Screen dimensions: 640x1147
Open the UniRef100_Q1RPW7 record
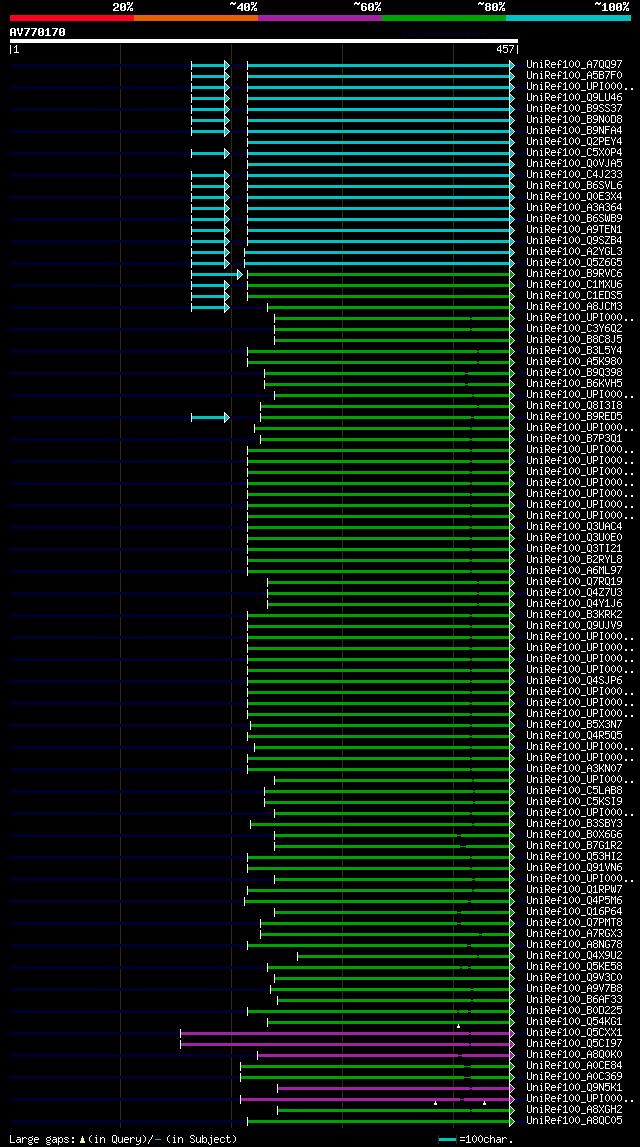[574, 890]
